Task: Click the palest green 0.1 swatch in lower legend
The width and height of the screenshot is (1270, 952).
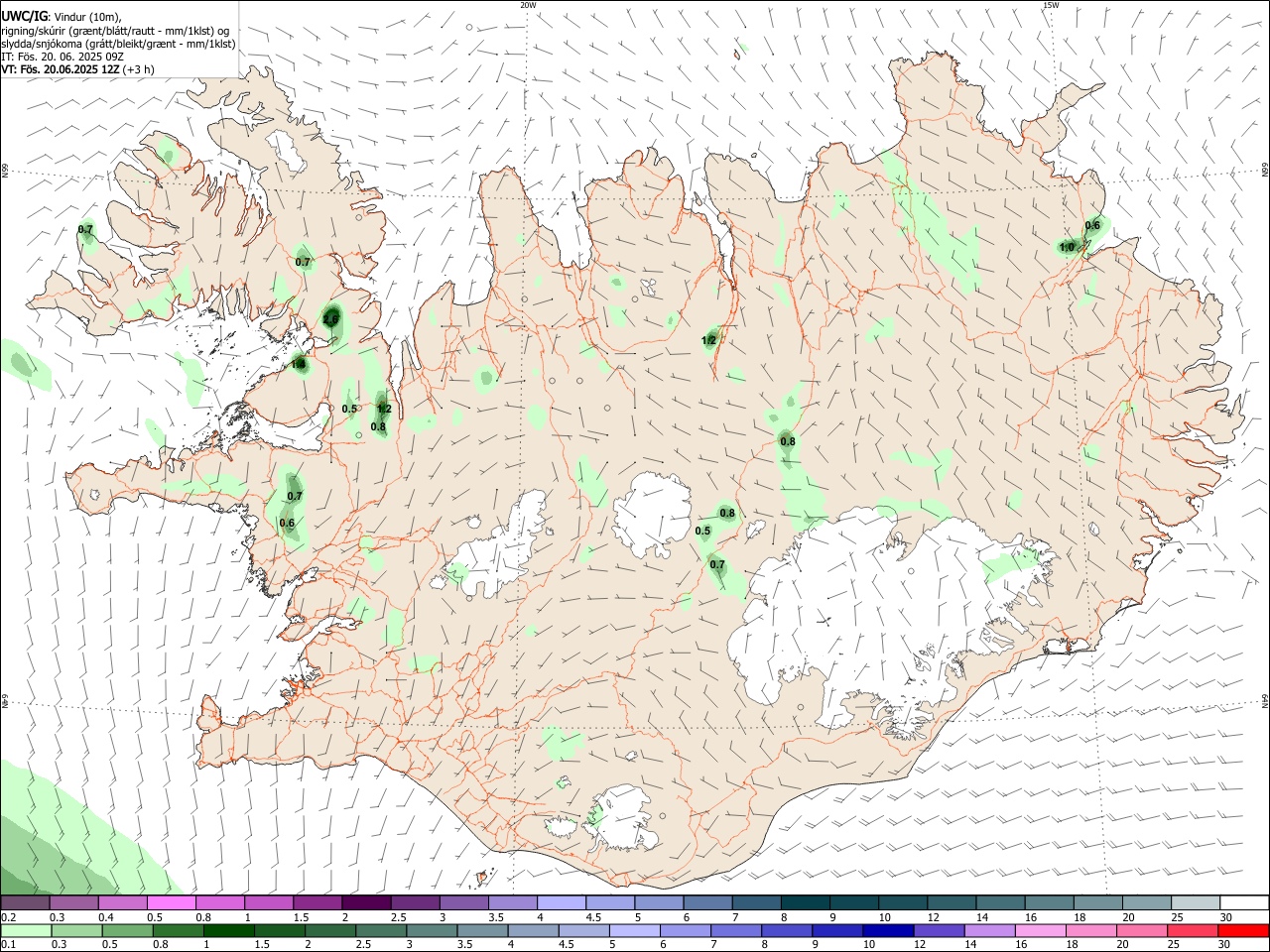Action: tap(26, 931)
